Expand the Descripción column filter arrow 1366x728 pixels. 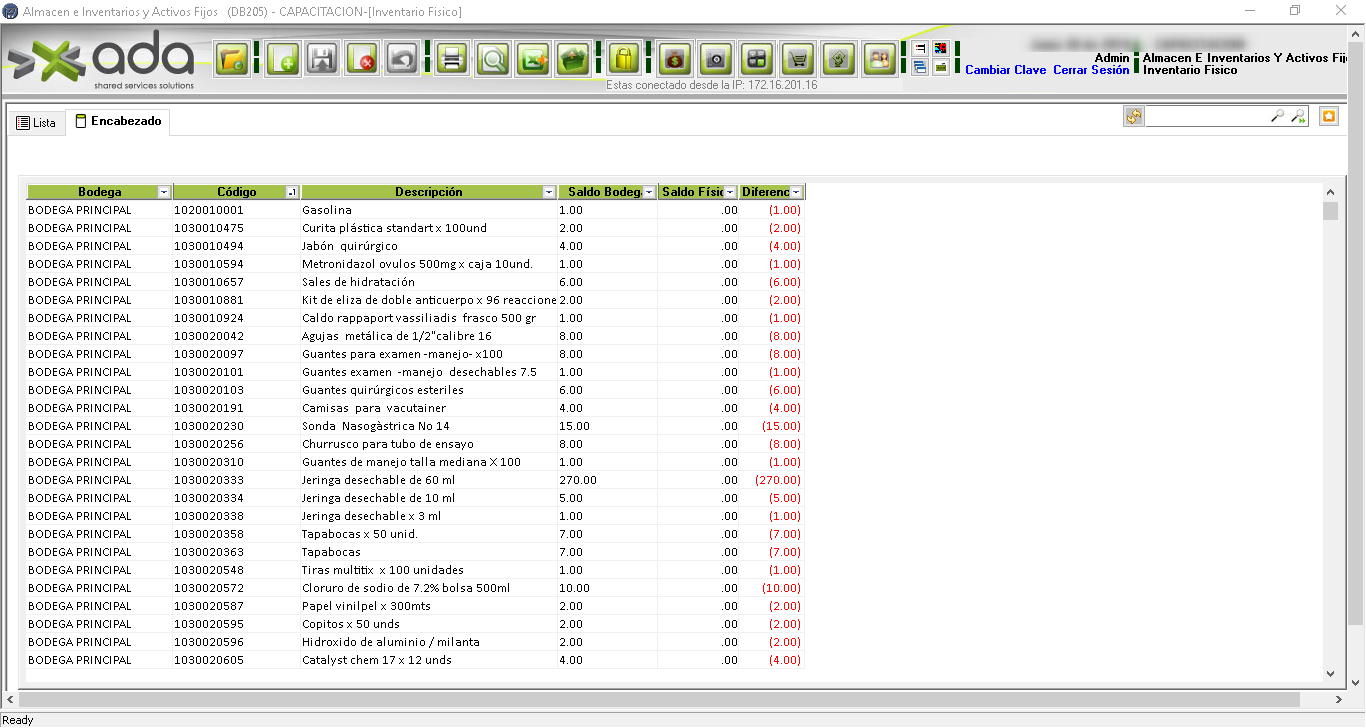coord(548,192)
